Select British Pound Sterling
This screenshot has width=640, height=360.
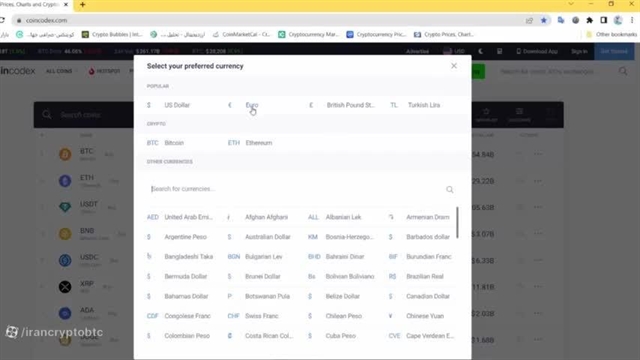tap(350, 105)
